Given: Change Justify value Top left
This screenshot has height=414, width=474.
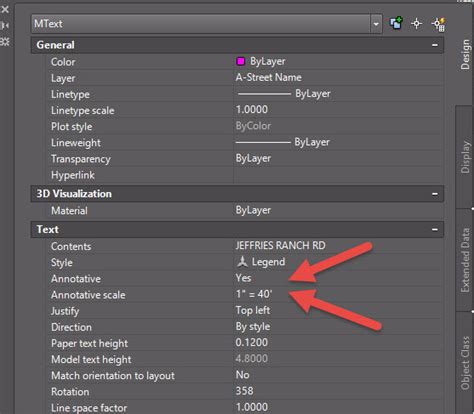Looking at the screenshot, I should (x=253, y=310).
